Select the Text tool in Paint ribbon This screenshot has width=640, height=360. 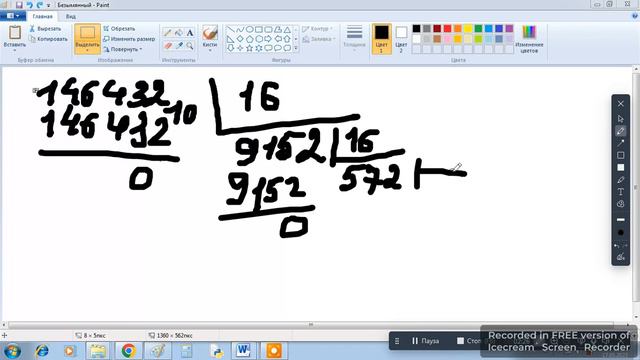coord(190,33)
